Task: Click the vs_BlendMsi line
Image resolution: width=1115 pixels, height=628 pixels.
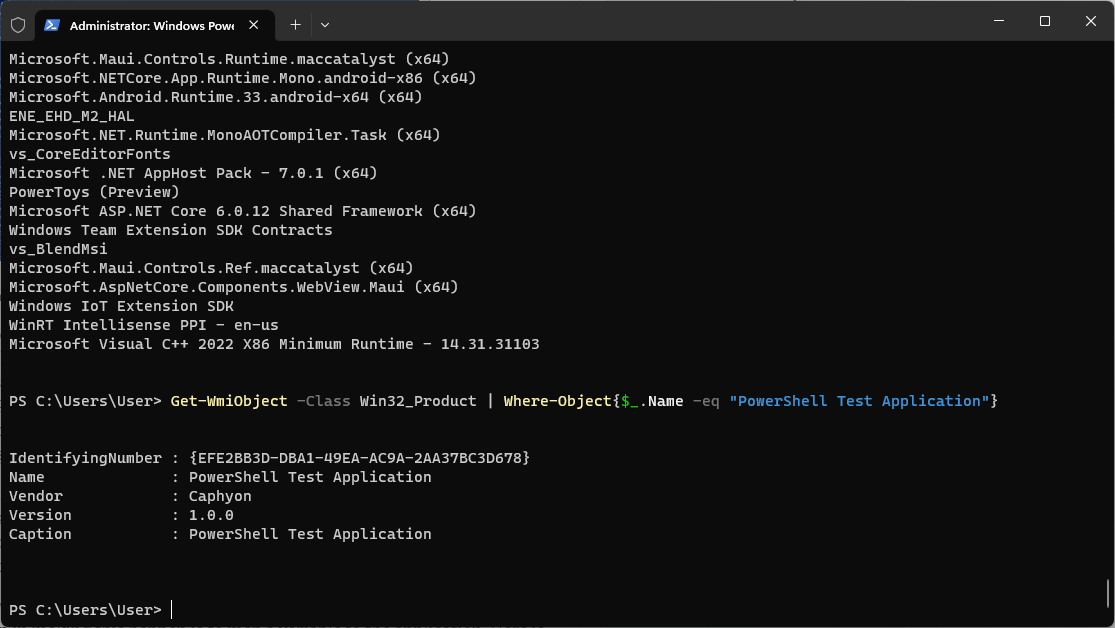Action: pos(58,249)
